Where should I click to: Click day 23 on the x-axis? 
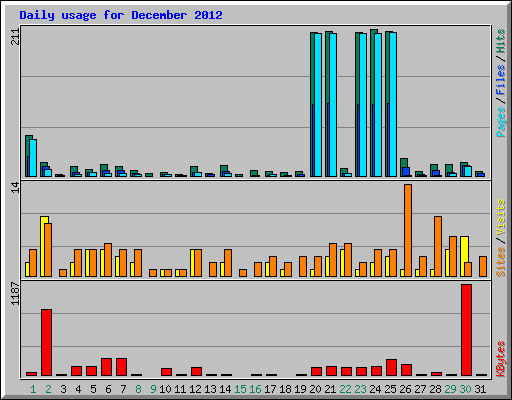point(360,389)
